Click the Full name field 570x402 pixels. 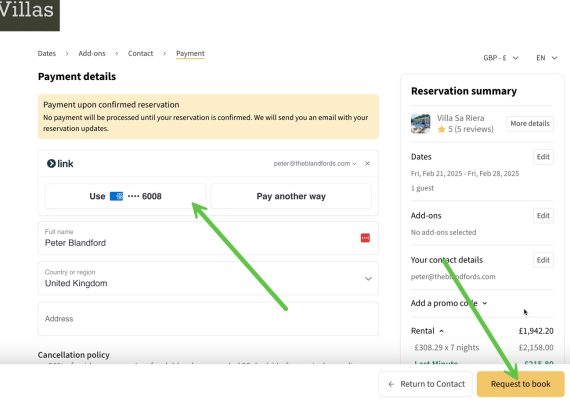coord(208,238)
